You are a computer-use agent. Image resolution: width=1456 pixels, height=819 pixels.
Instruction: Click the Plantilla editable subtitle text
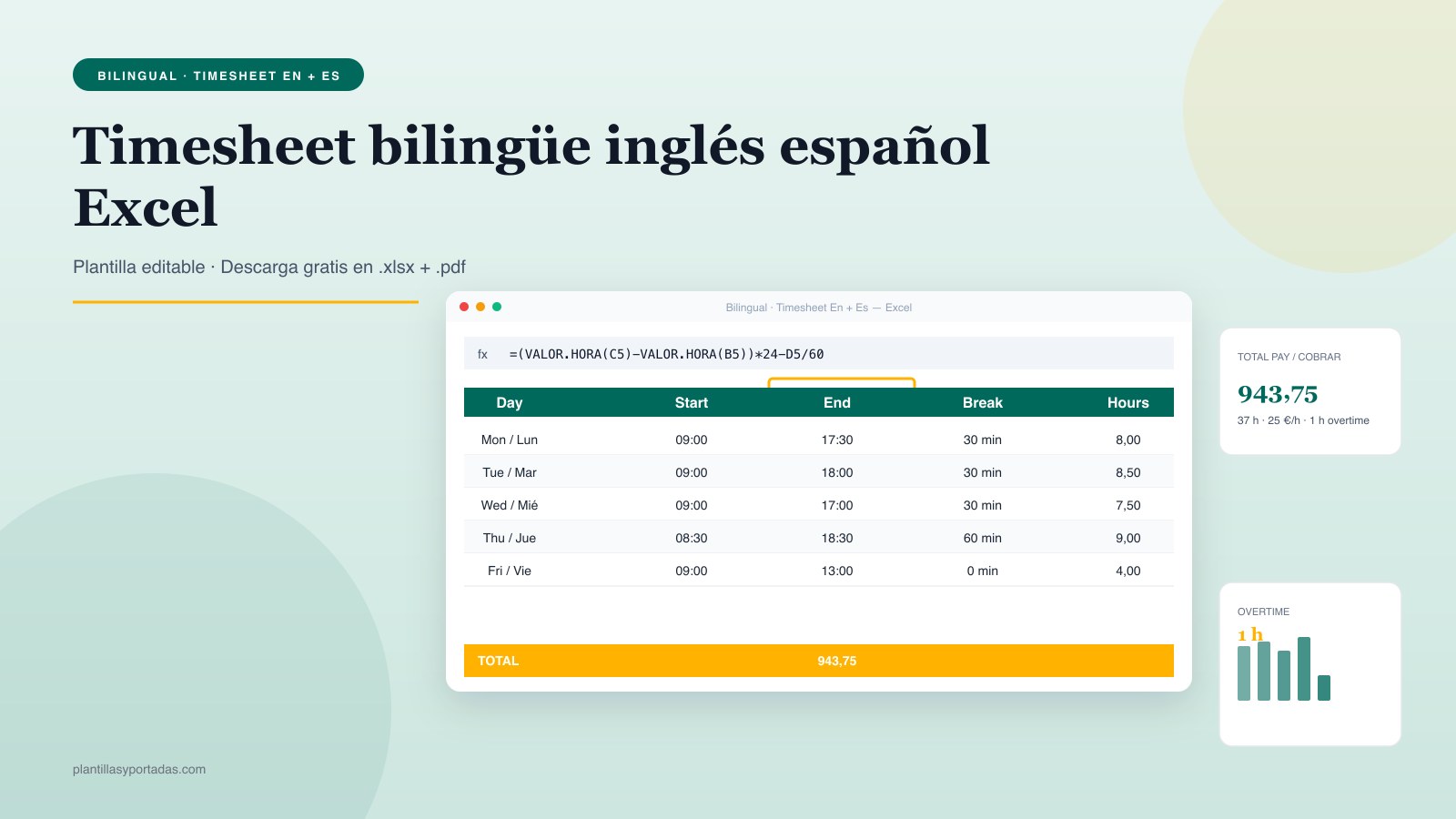pyautogui.click(x=269, y=267)
